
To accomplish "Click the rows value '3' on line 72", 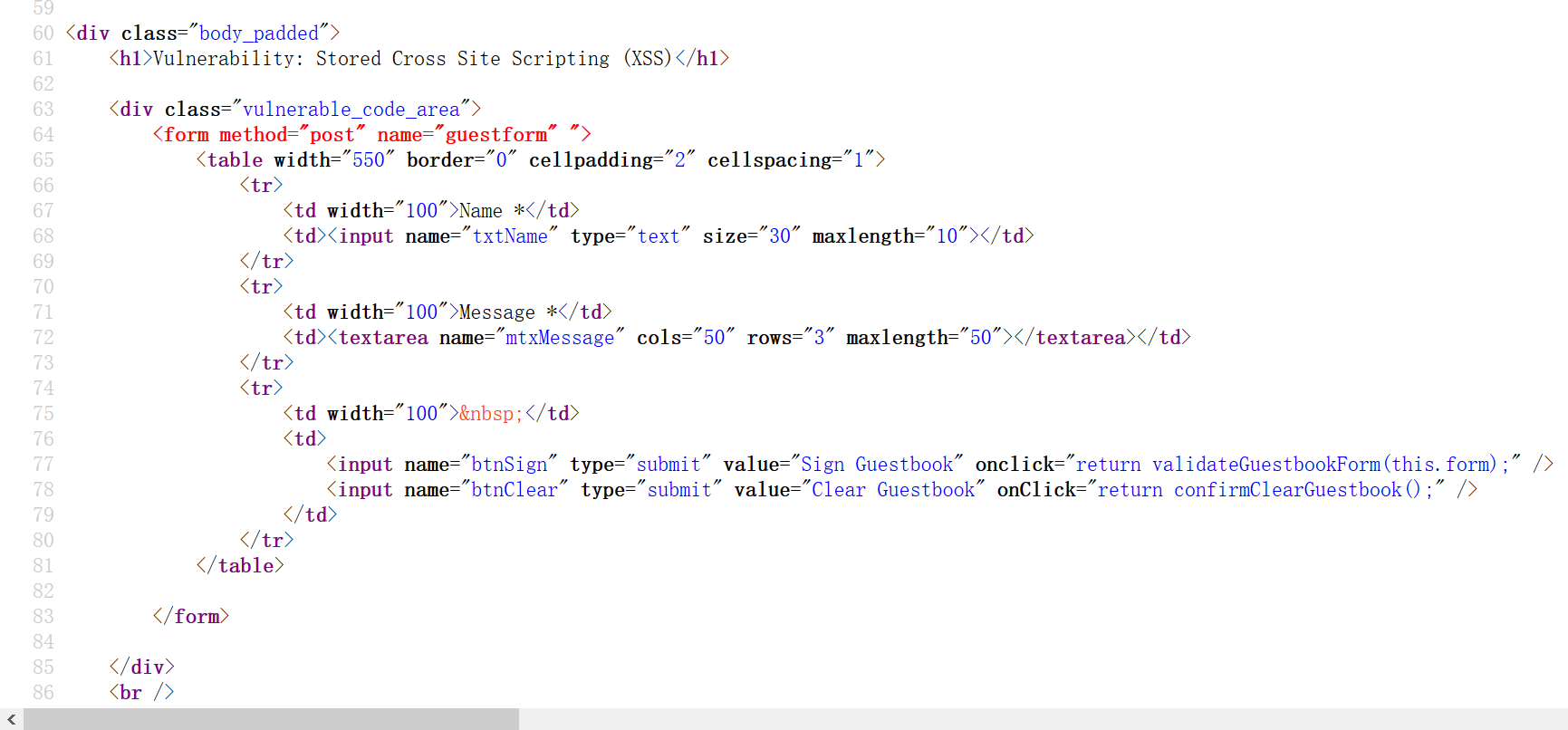I will tap(819, 338).
